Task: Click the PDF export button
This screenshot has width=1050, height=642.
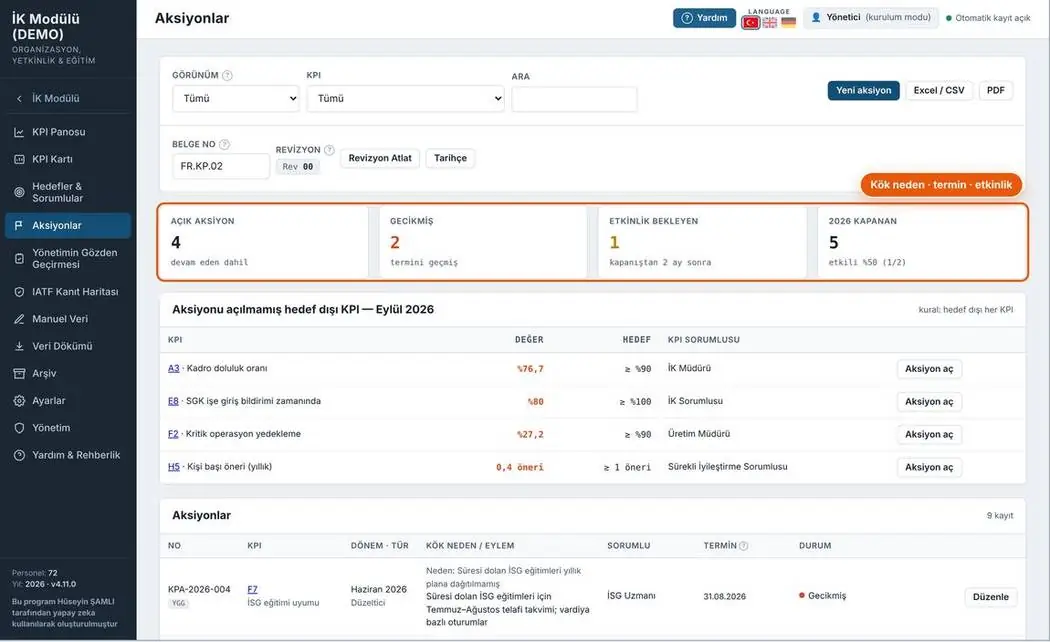Action: (x=996, y=90)
